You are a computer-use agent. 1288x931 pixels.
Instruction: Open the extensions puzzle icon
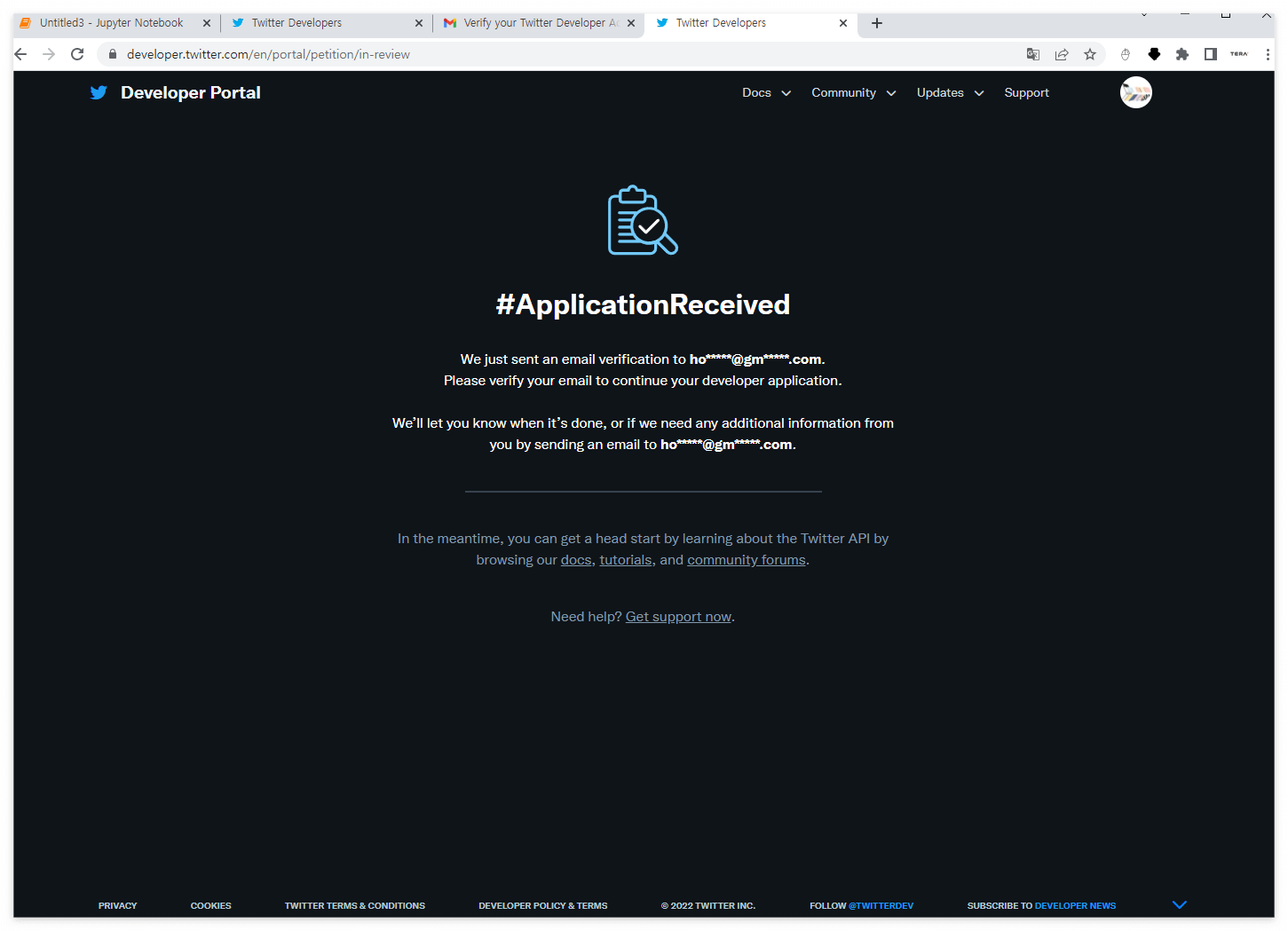pyautogui.click(x=1182, y=54)
